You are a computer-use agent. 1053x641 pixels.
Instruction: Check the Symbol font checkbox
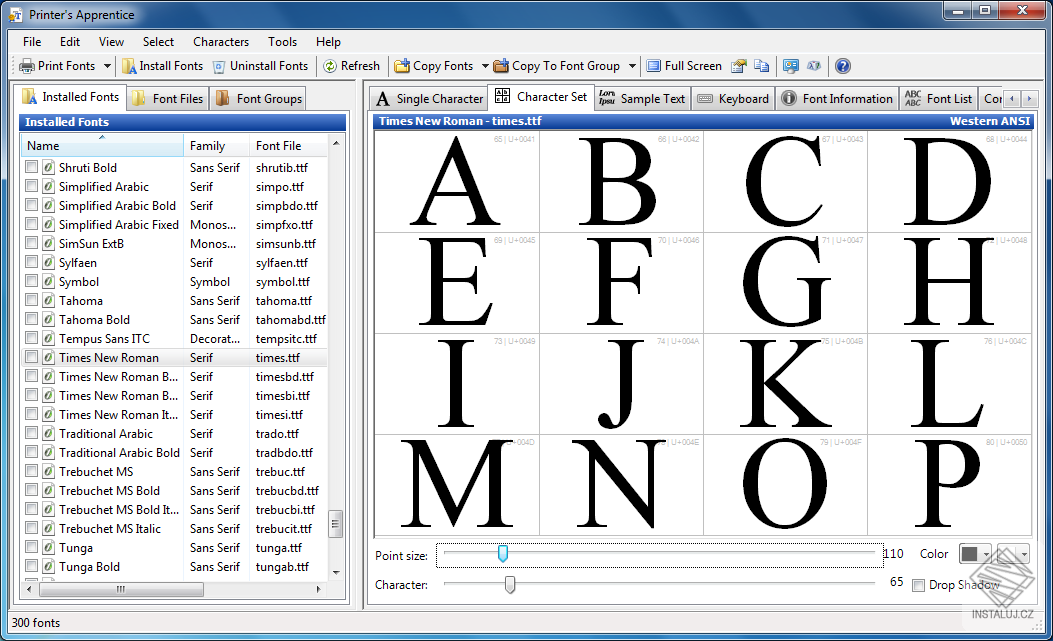point(32,281)
